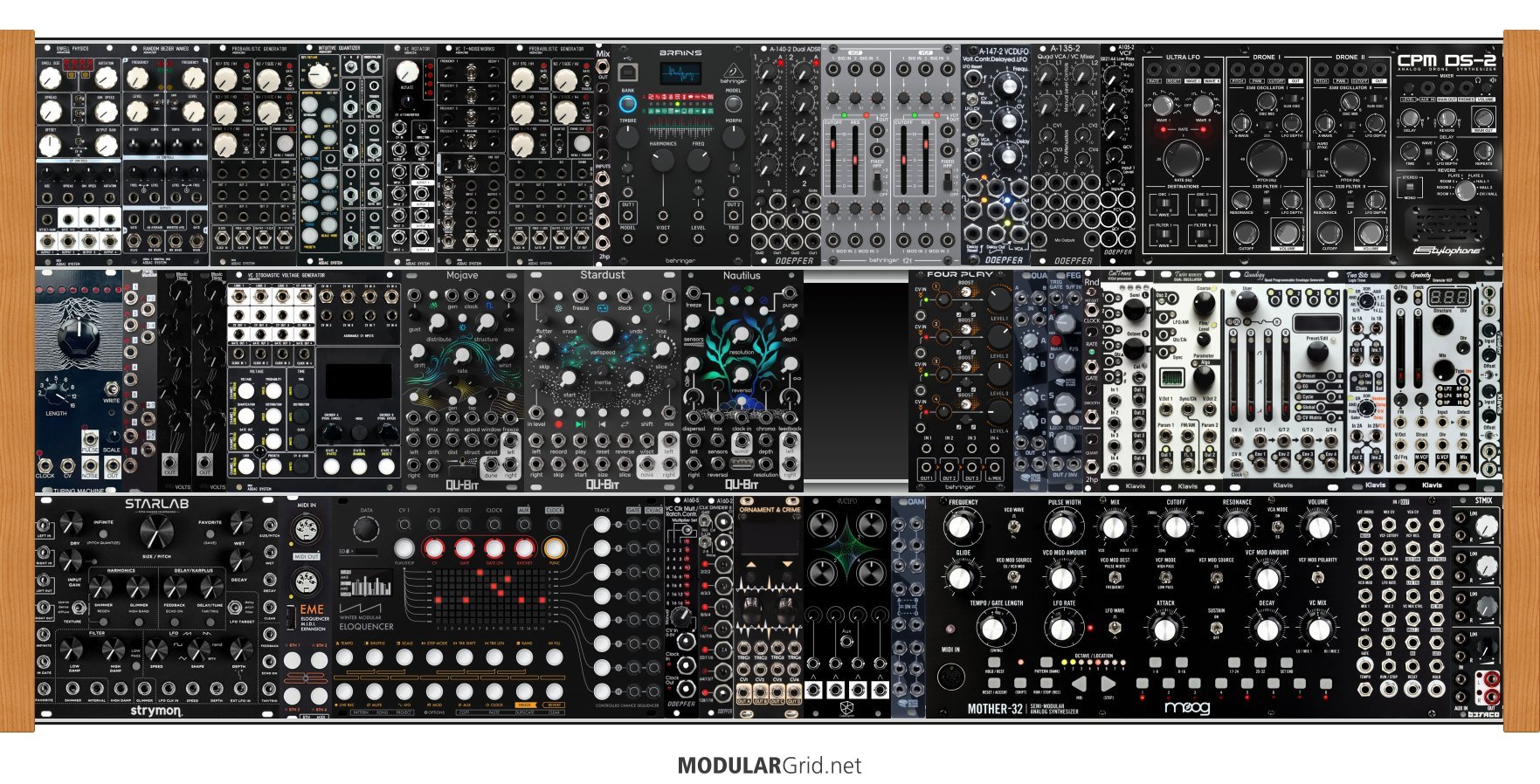Click the Stardust module title
Image resolution: width=1540 pixels, height=784 pixels.
coord(603,275)
